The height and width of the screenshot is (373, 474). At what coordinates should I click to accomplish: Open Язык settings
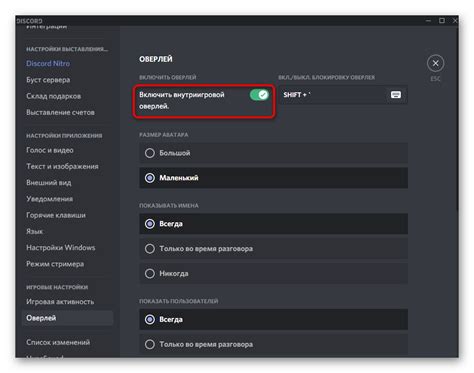tap(35, 231)
